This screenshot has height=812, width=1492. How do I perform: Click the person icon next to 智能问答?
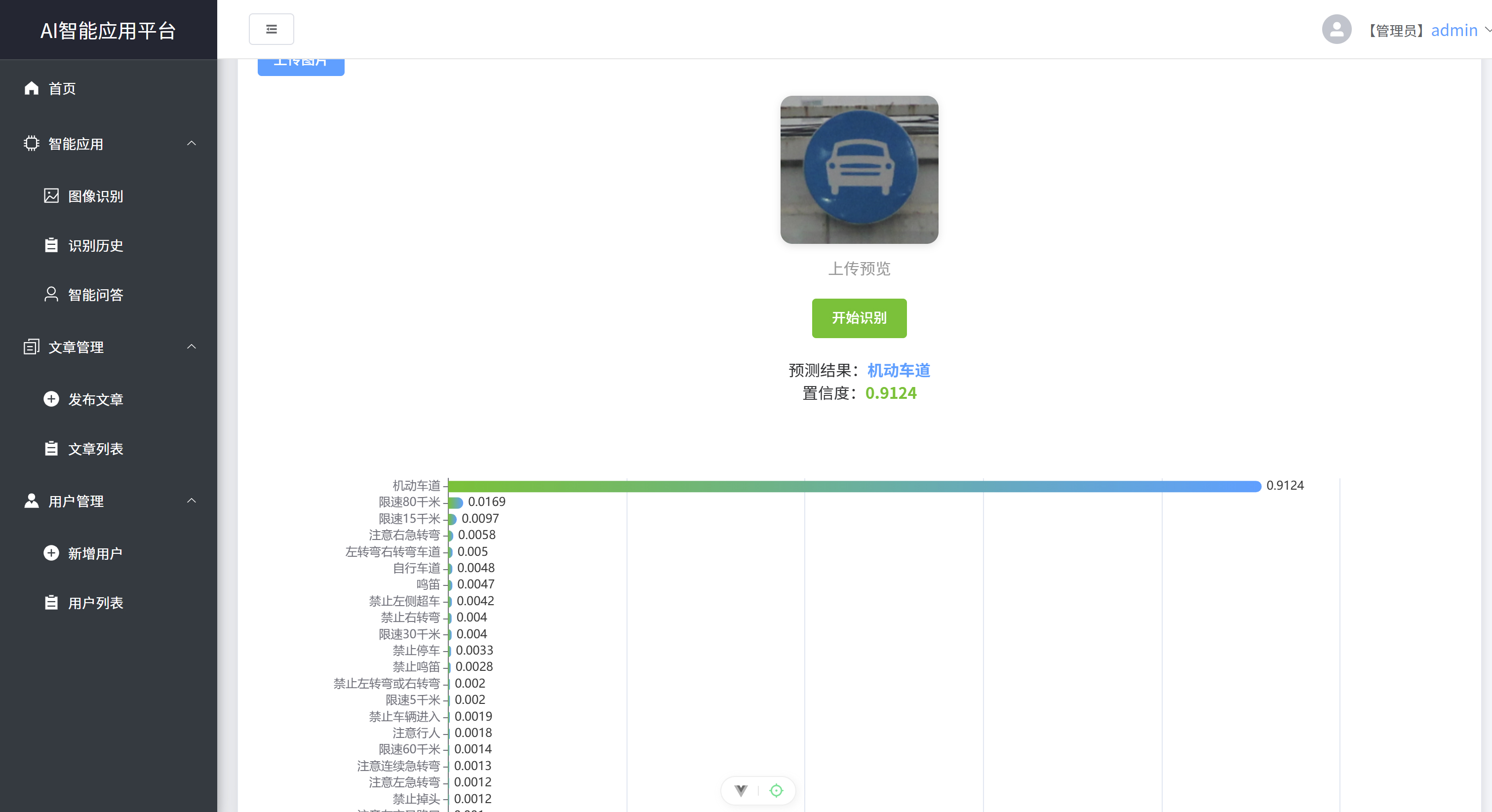coord(51,294)
